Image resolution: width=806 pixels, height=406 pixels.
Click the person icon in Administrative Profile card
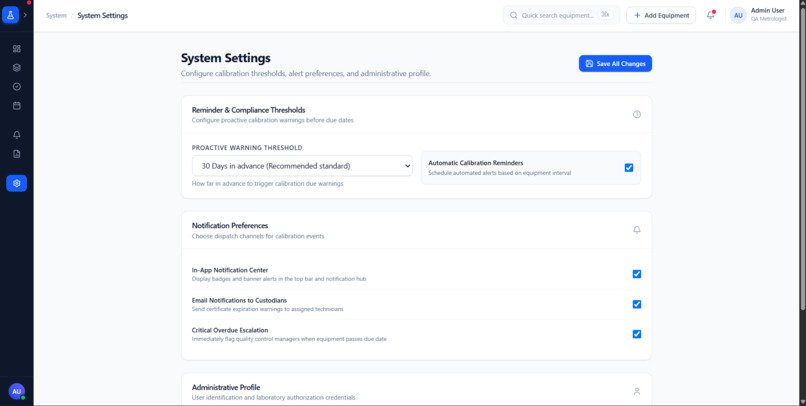coord(636,391)
